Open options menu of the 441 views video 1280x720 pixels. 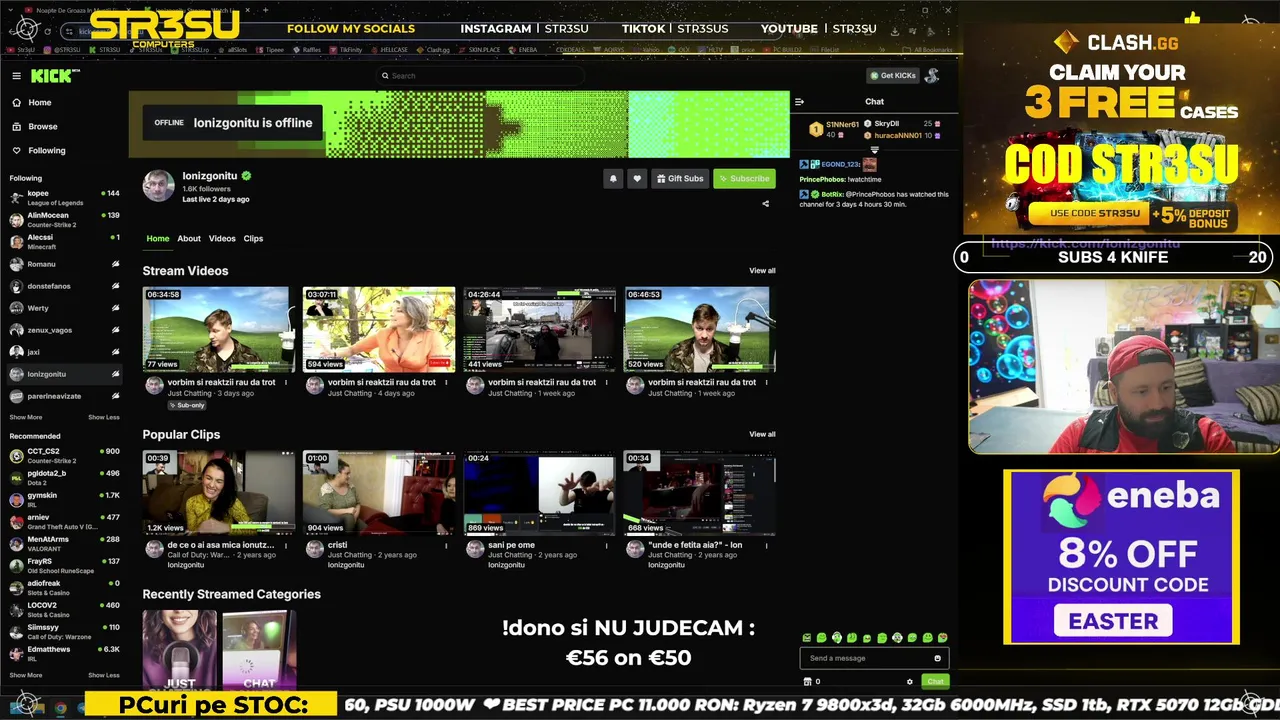(607, 382)
